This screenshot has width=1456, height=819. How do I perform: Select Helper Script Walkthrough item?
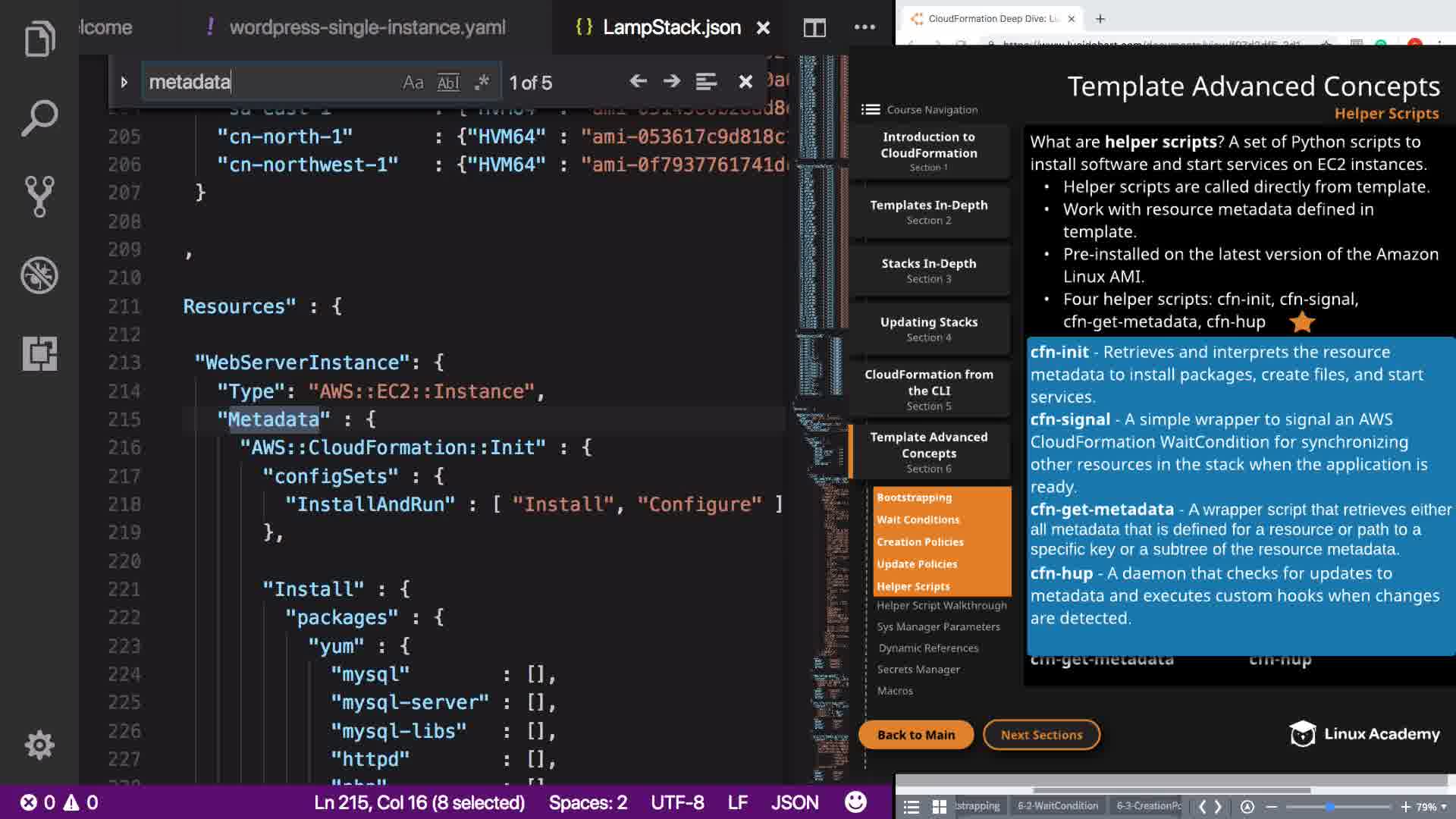pos(941,605)
